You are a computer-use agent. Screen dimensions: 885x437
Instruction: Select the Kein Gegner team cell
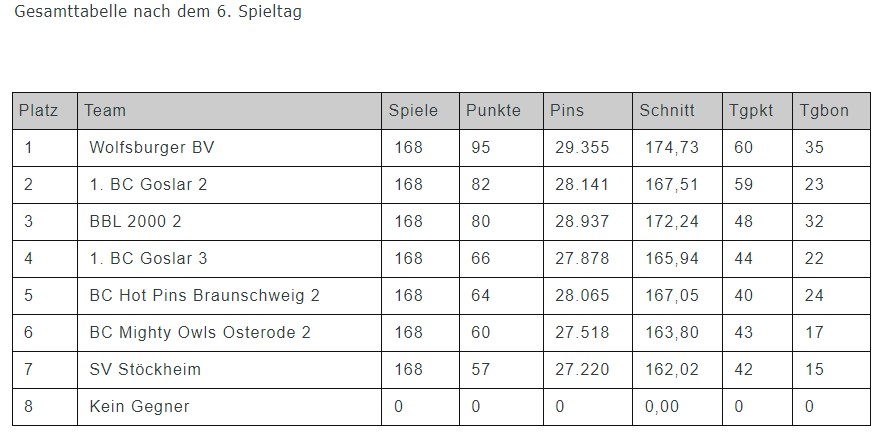(x=139, y=407)
